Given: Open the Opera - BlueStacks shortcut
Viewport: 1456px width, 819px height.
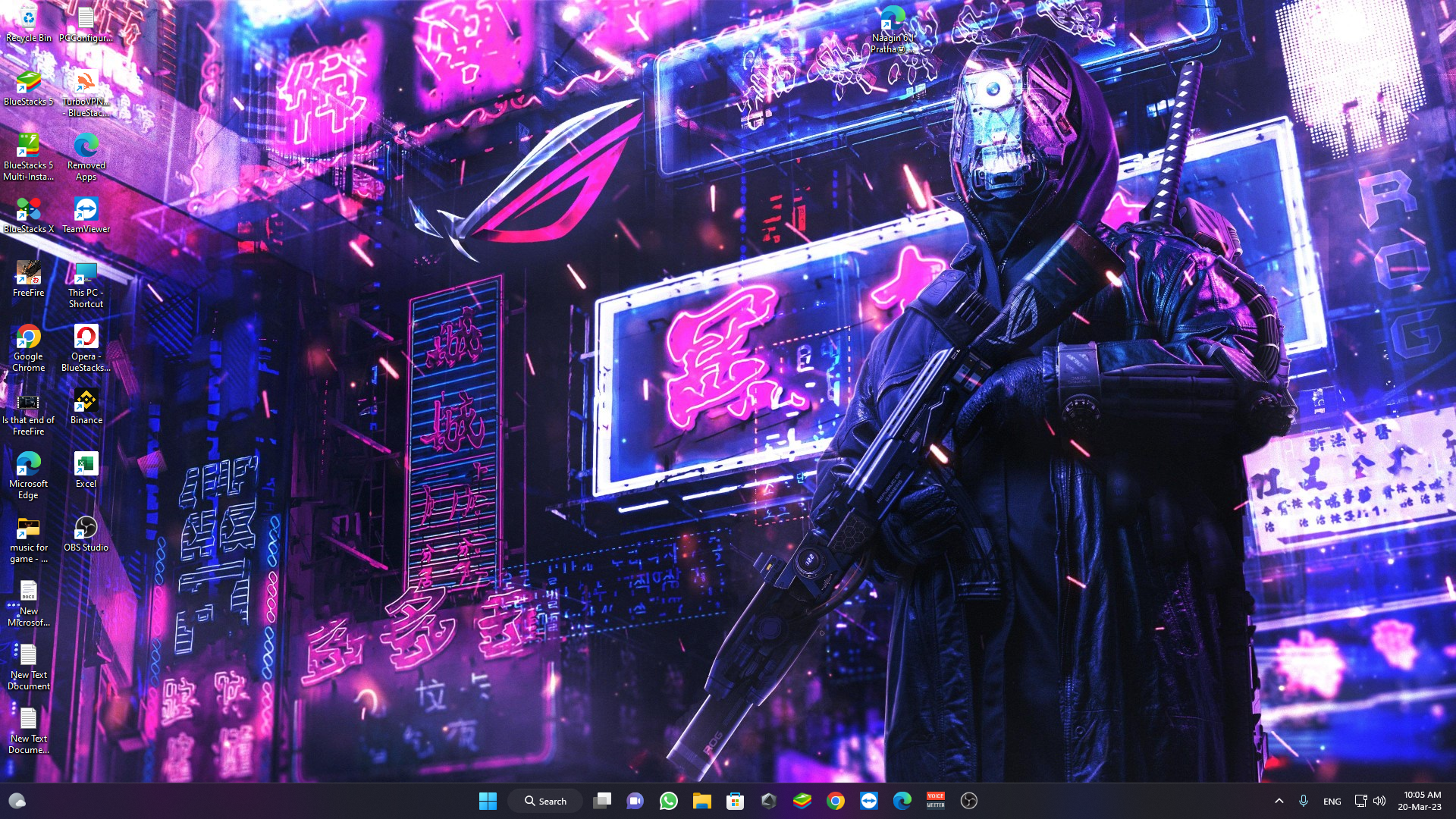Looking at the screenshot, I should pyautogui.click(x=86, y=347).
